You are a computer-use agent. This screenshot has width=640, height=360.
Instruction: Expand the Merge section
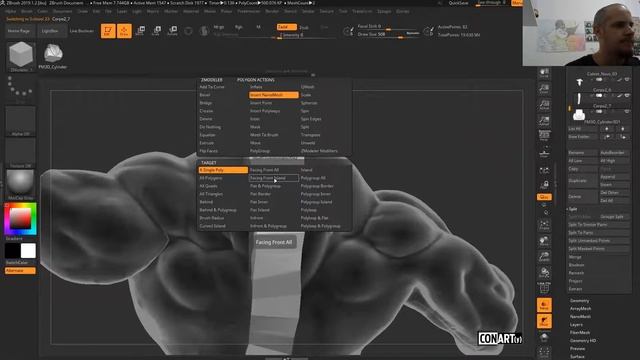(575, 257)
